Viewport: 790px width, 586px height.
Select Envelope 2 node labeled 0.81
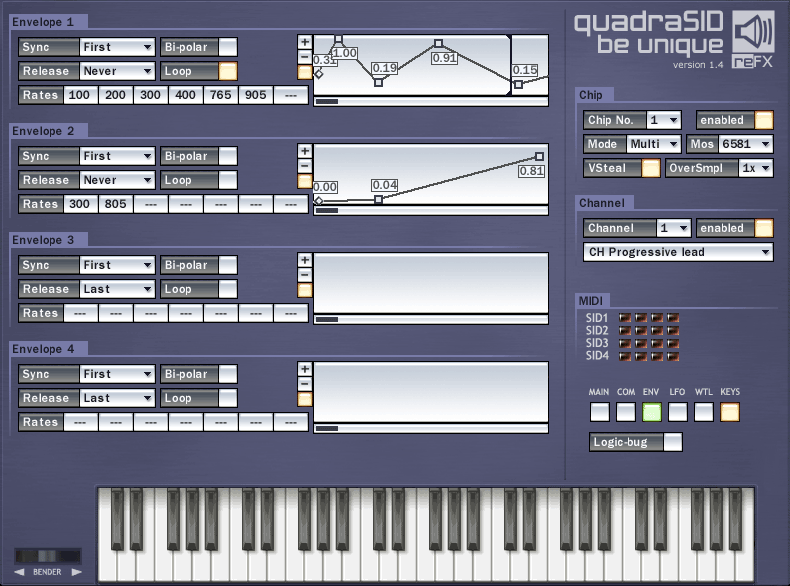pyautogui.click(x=540, y=157)
